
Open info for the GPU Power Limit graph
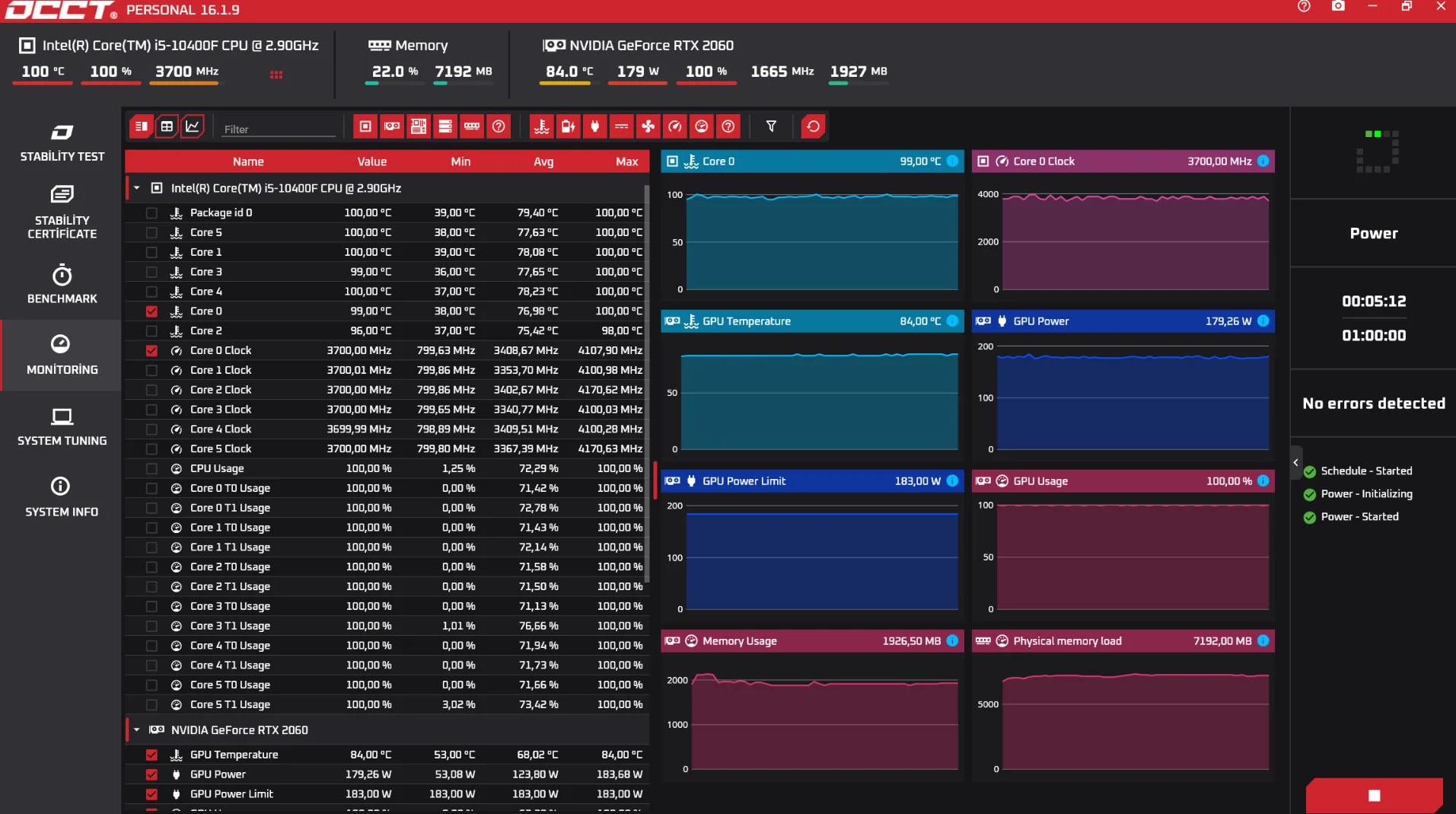pos(952,481)
